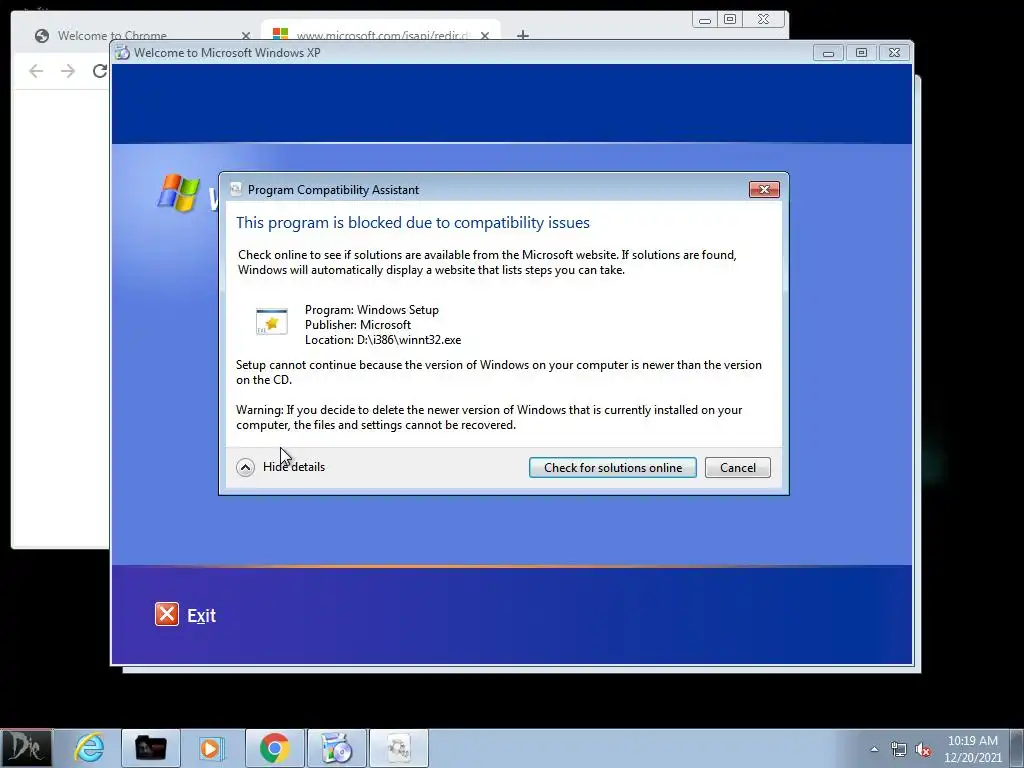Minimize the Chrome window

(705, 20)
